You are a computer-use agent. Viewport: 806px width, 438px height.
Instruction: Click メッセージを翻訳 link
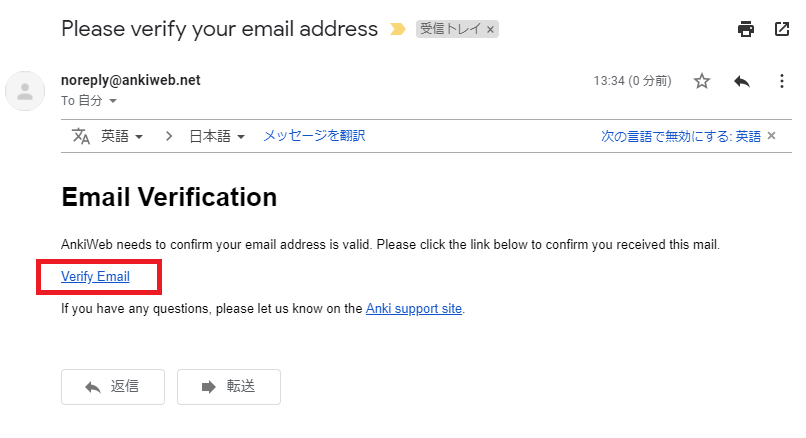[x=314, y=136]
